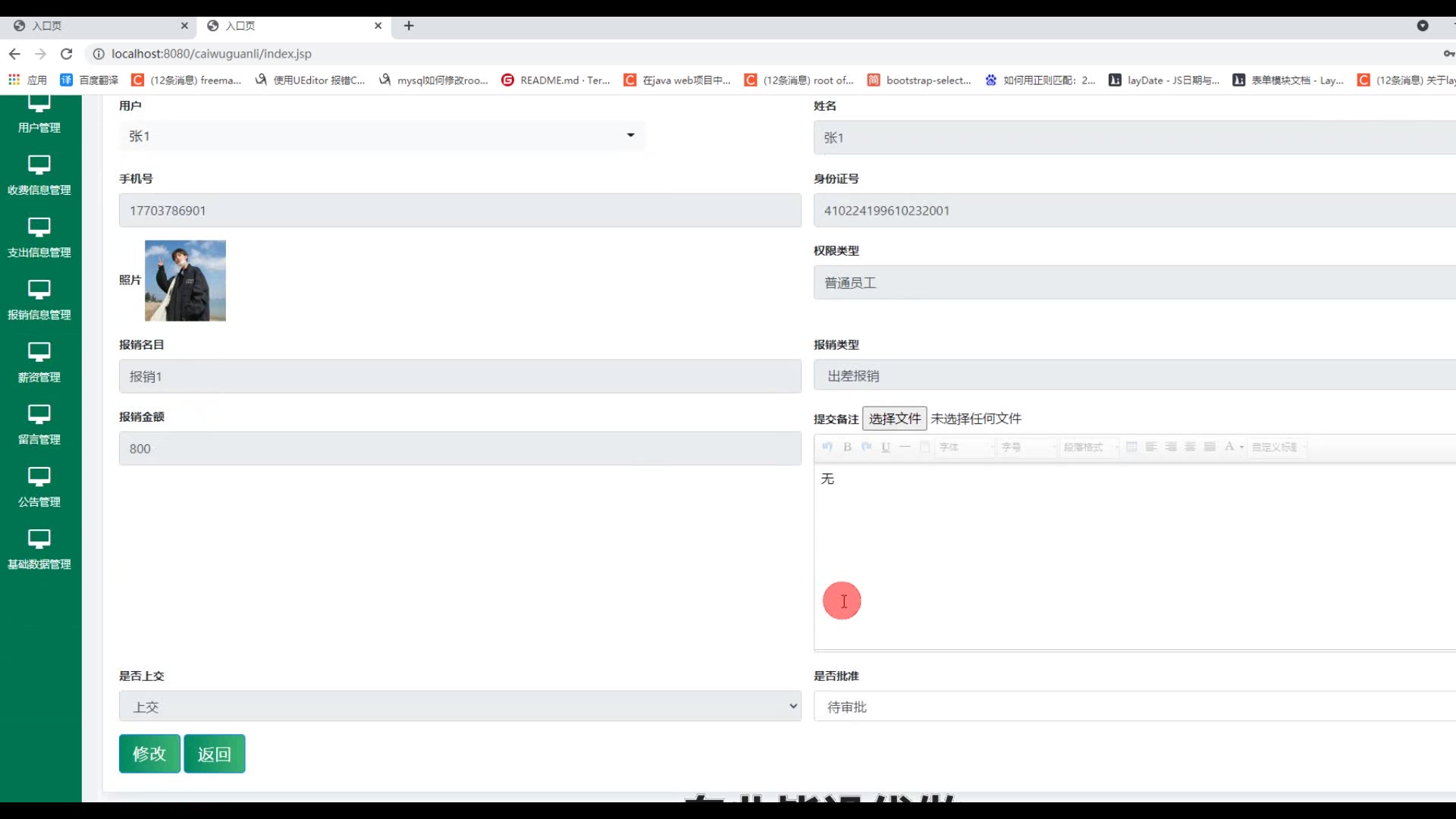The width and height of the screenshot is (1456, 819).
Task: Click 选择文件 to choose a file
Action: [894, 419]
